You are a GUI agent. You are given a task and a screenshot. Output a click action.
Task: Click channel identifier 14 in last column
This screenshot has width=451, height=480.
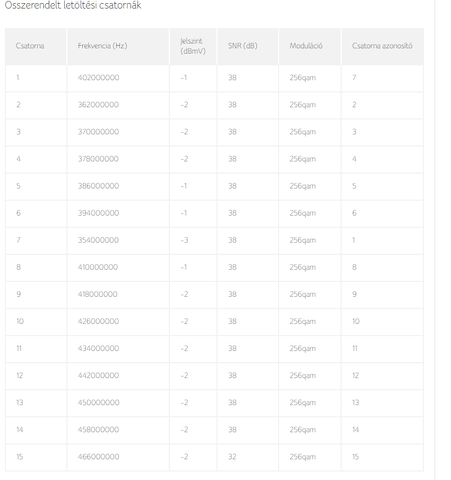pyautogui.click(x=355, y=430)
